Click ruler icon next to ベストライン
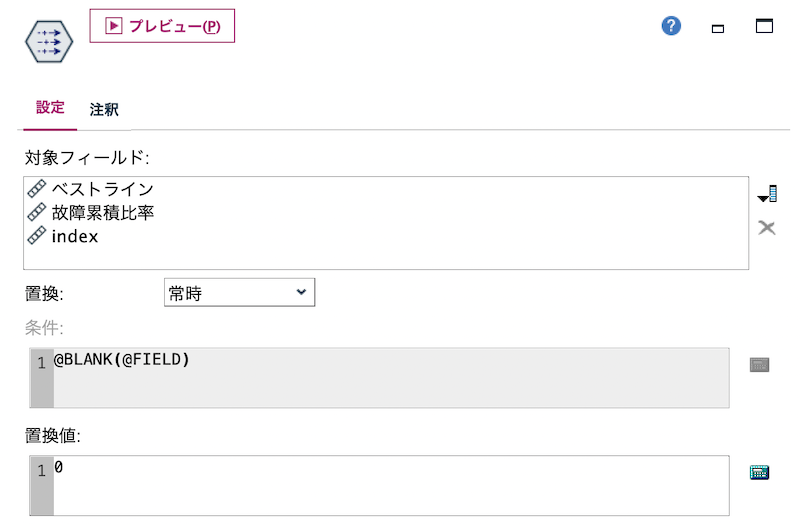The image size is (800, 524). click(x=37, y=189)
